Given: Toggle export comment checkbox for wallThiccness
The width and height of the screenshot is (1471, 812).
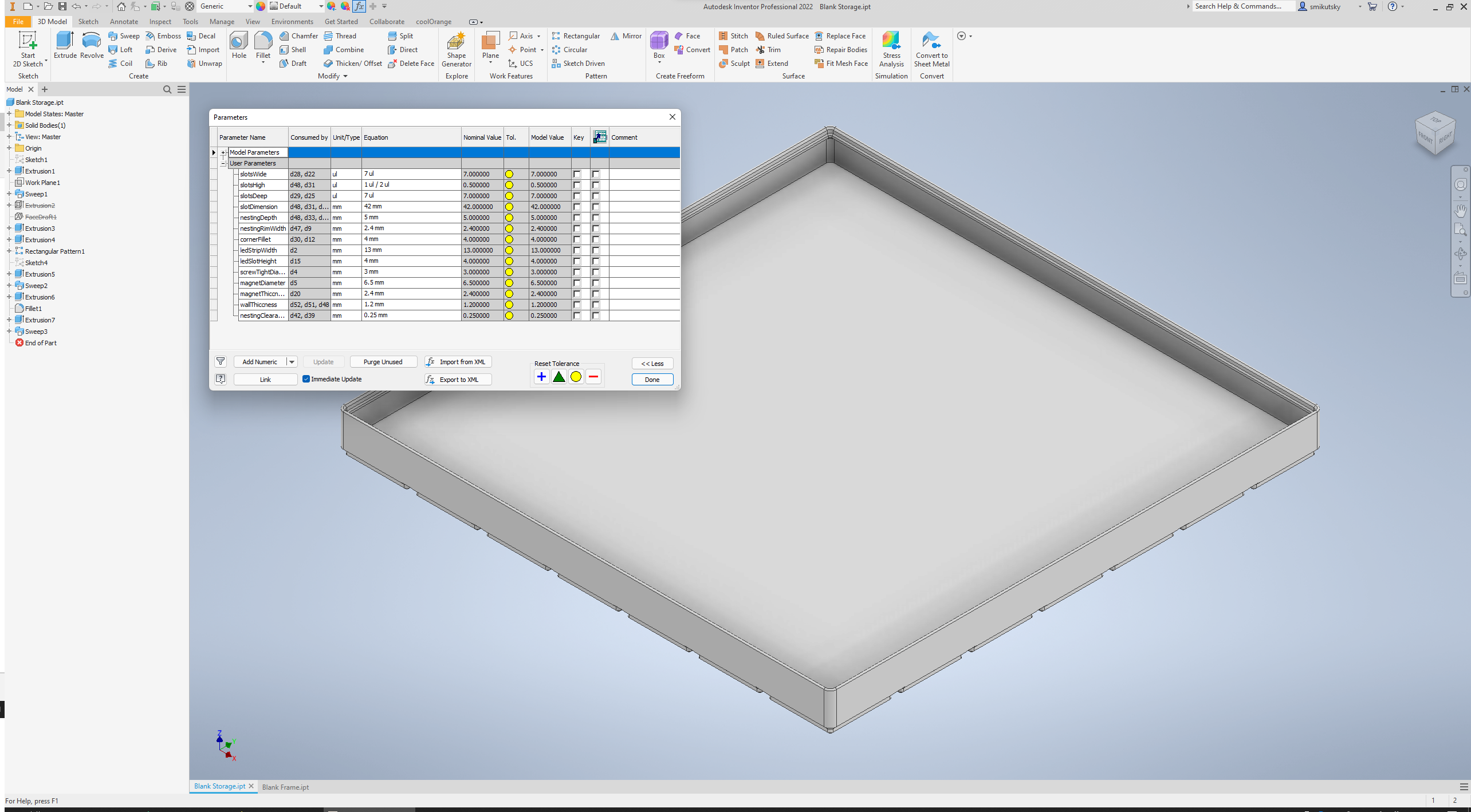Looking at the screenshot, I should tap(596, 305).
